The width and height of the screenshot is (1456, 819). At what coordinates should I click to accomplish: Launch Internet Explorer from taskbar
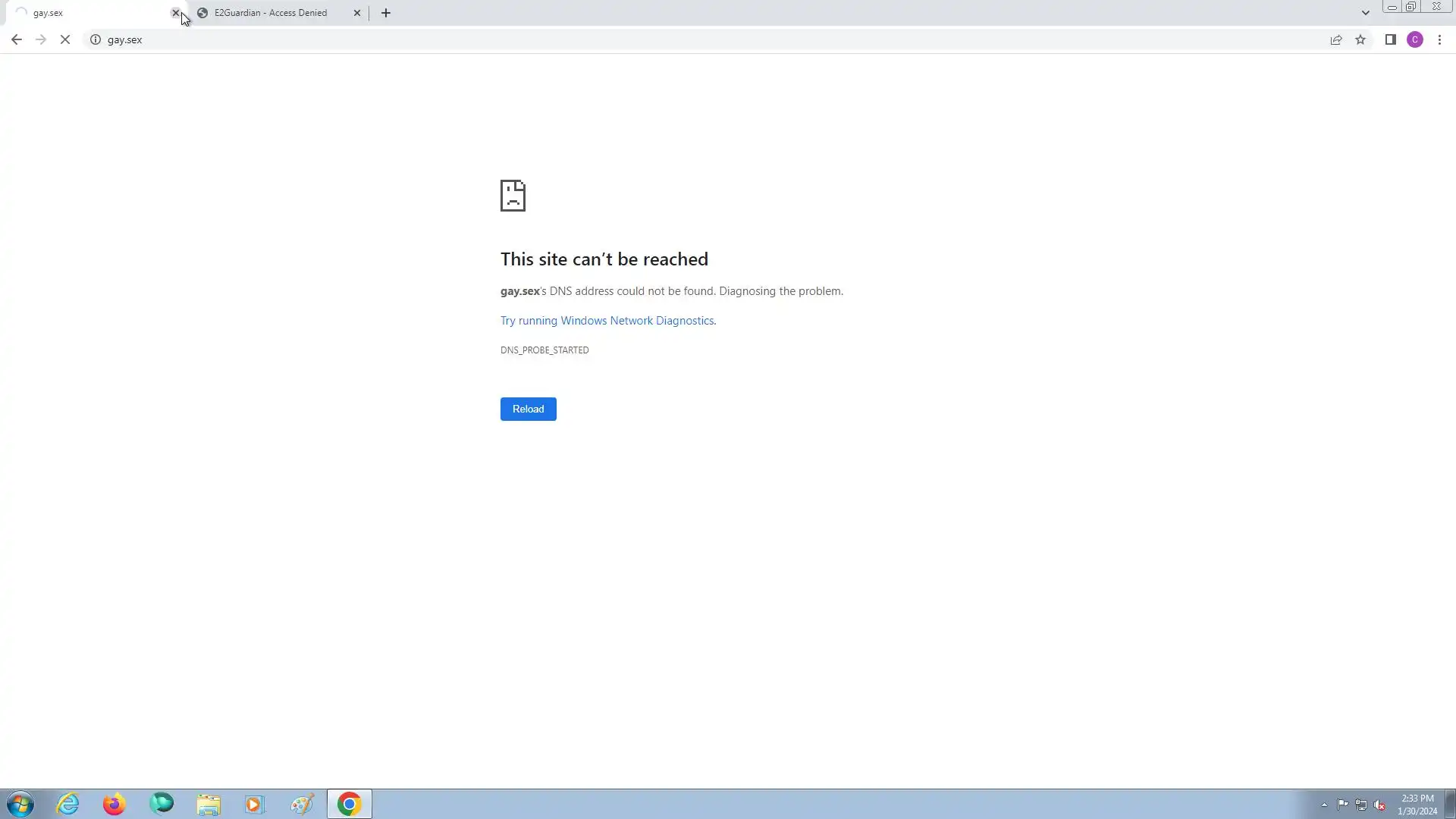pos(68,804)
